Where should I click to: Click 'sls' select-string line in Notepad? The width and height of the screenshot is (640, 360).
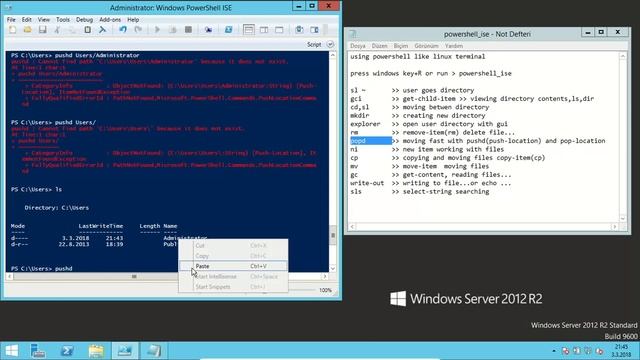[420, 191]
